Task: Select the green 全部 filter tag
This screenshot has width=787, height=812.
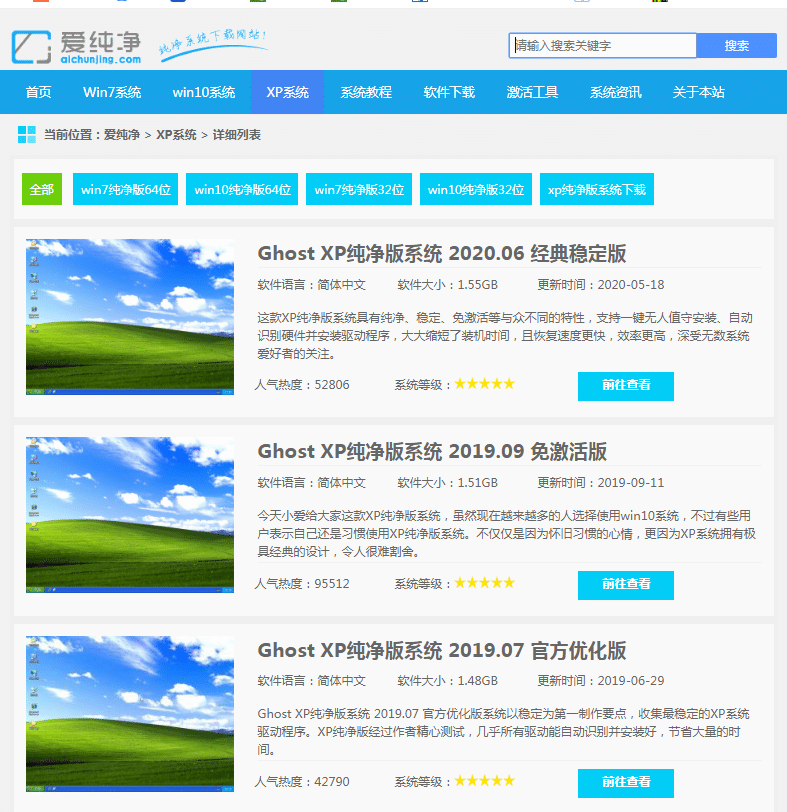Action: coord(42,189)
